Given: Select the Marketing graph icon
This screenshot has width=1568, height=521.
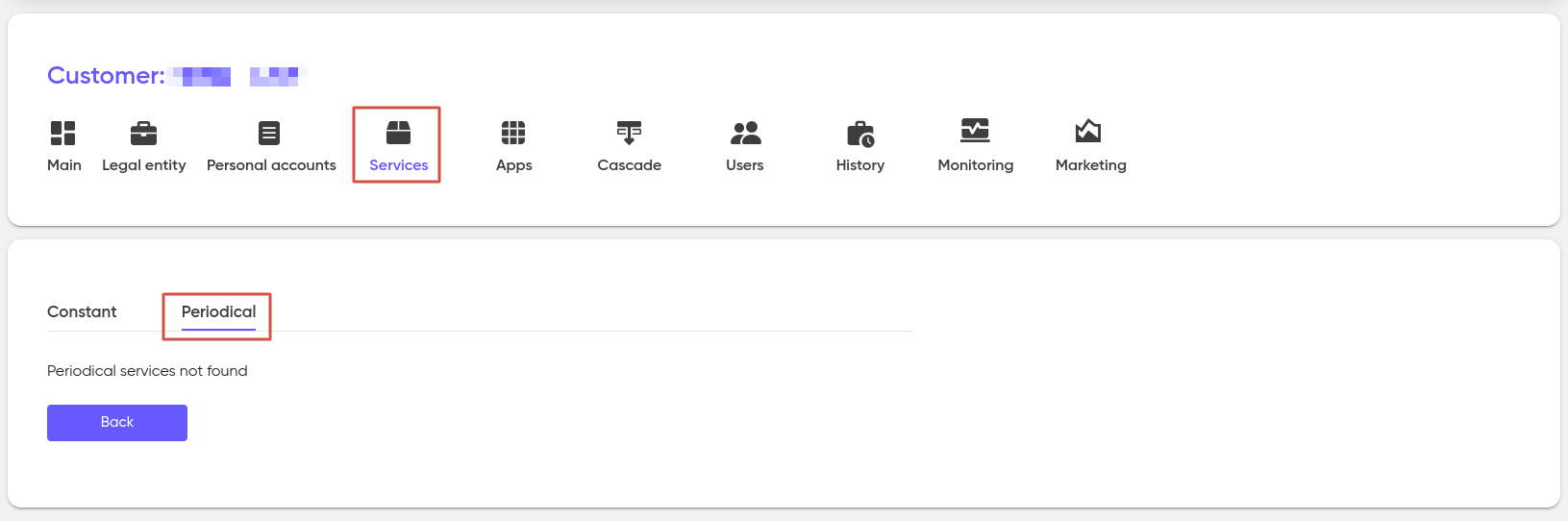Looking at the screenshot, I should (x=1088, y=131).
